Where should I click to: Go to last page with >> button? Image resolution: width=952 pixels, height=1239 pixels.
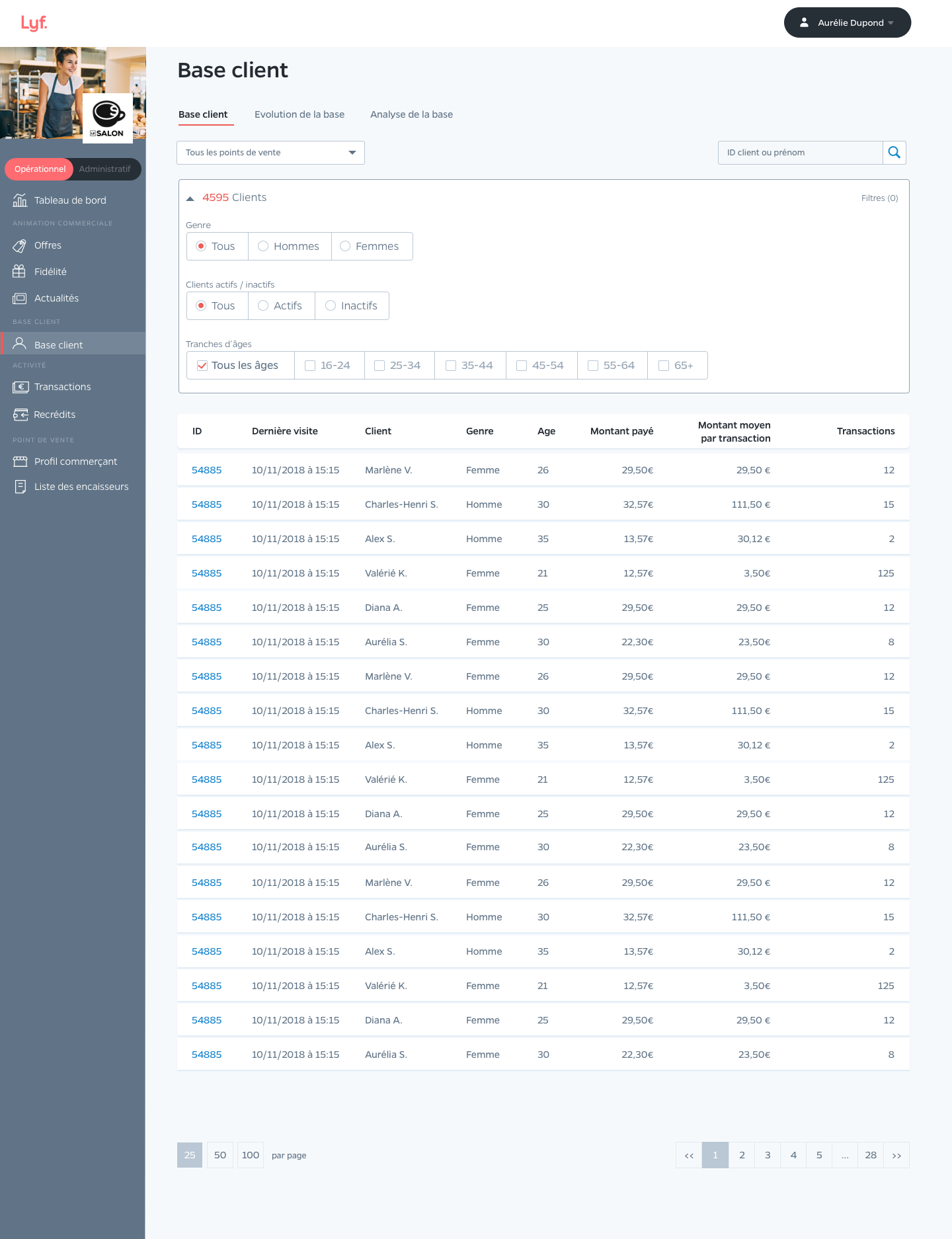tap(896, 1155)
